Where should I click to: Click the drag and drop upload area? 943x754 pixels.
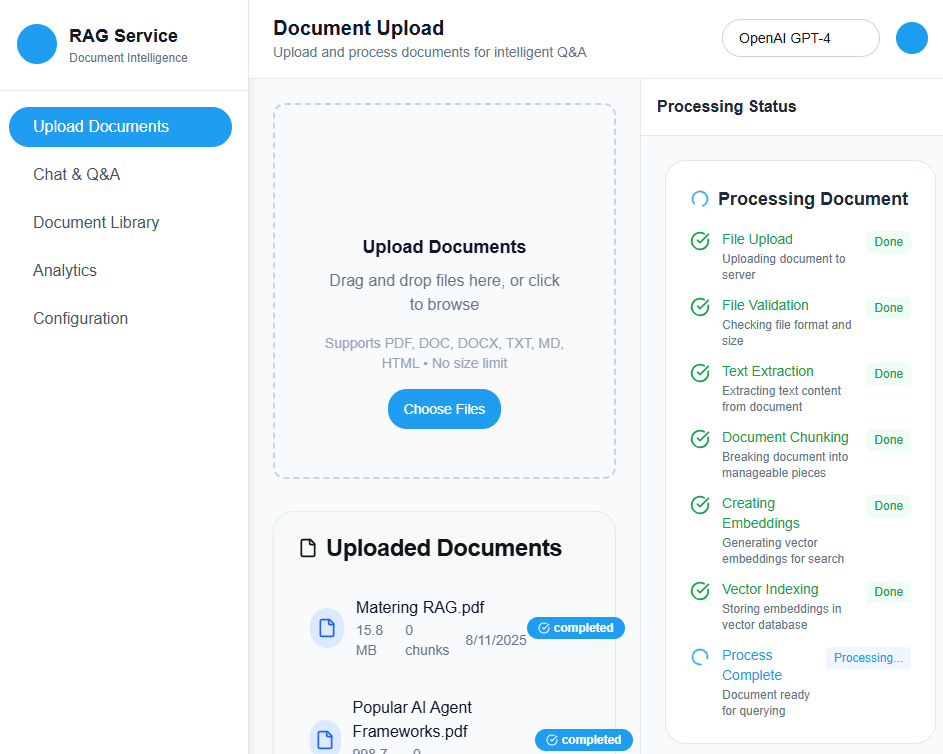pos(444,291)
